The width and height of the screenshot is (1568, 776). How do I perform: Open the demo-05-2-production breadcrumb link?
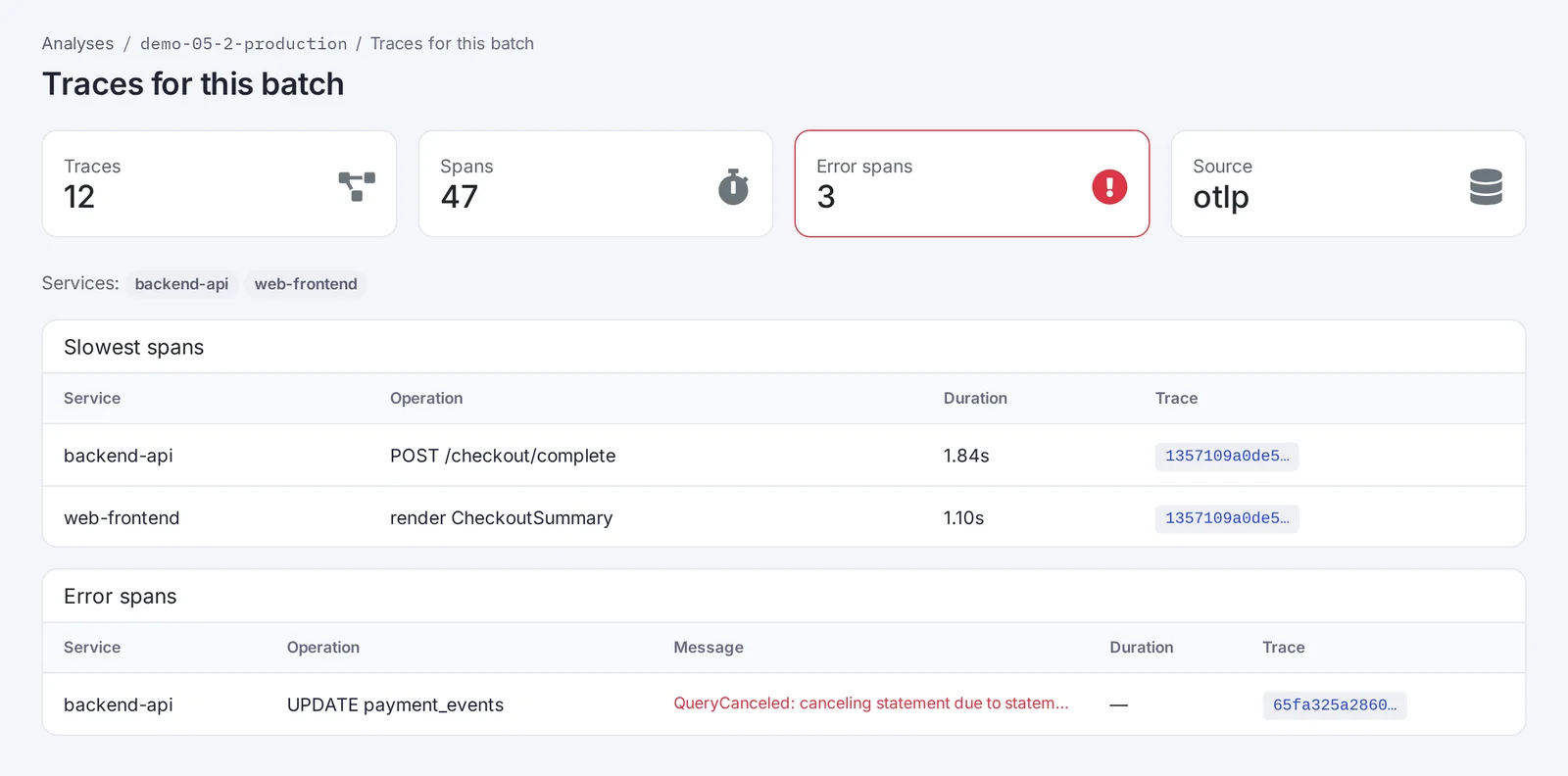tap(243, 43)
